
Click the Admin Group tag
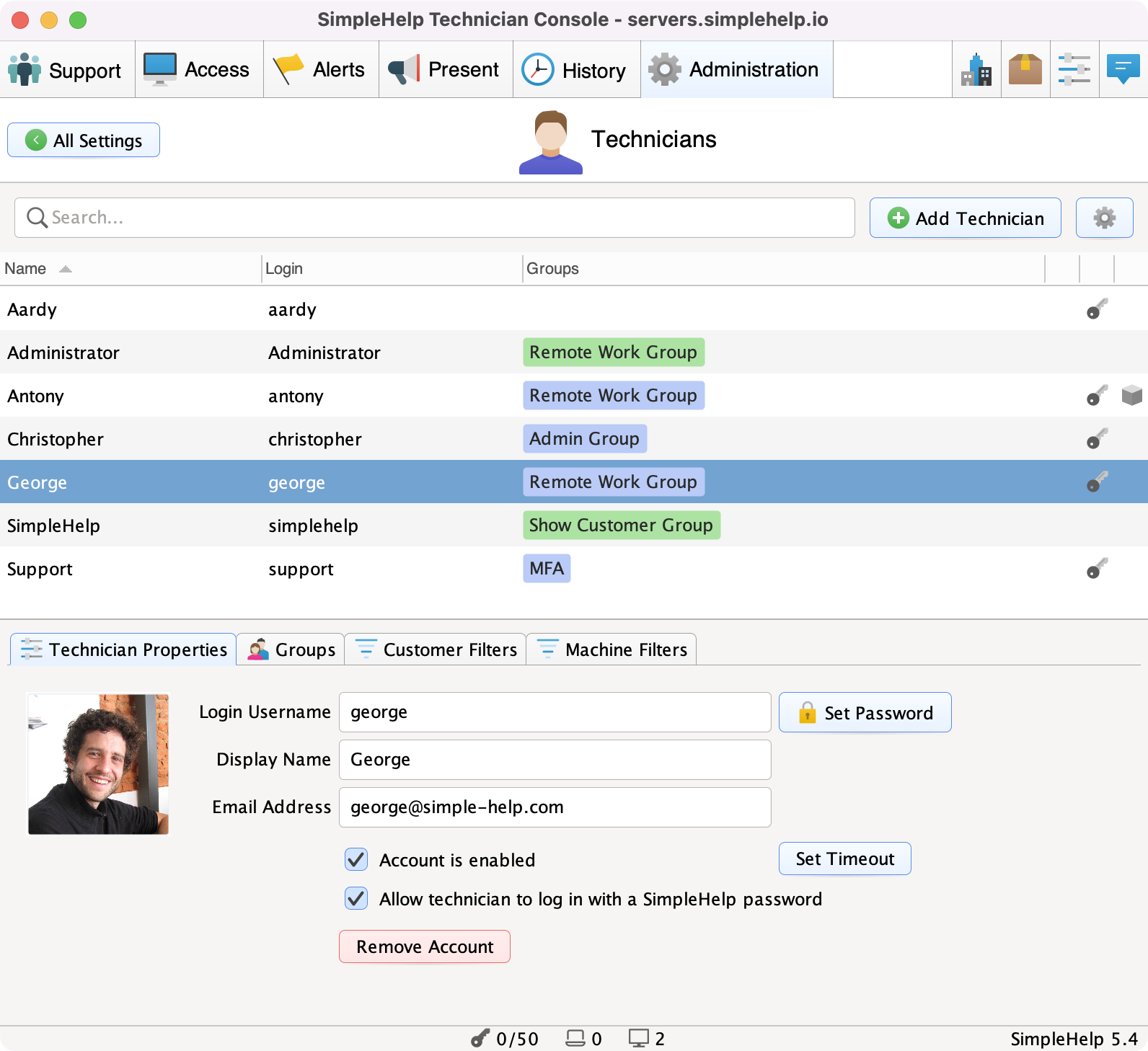coord(585,439)
